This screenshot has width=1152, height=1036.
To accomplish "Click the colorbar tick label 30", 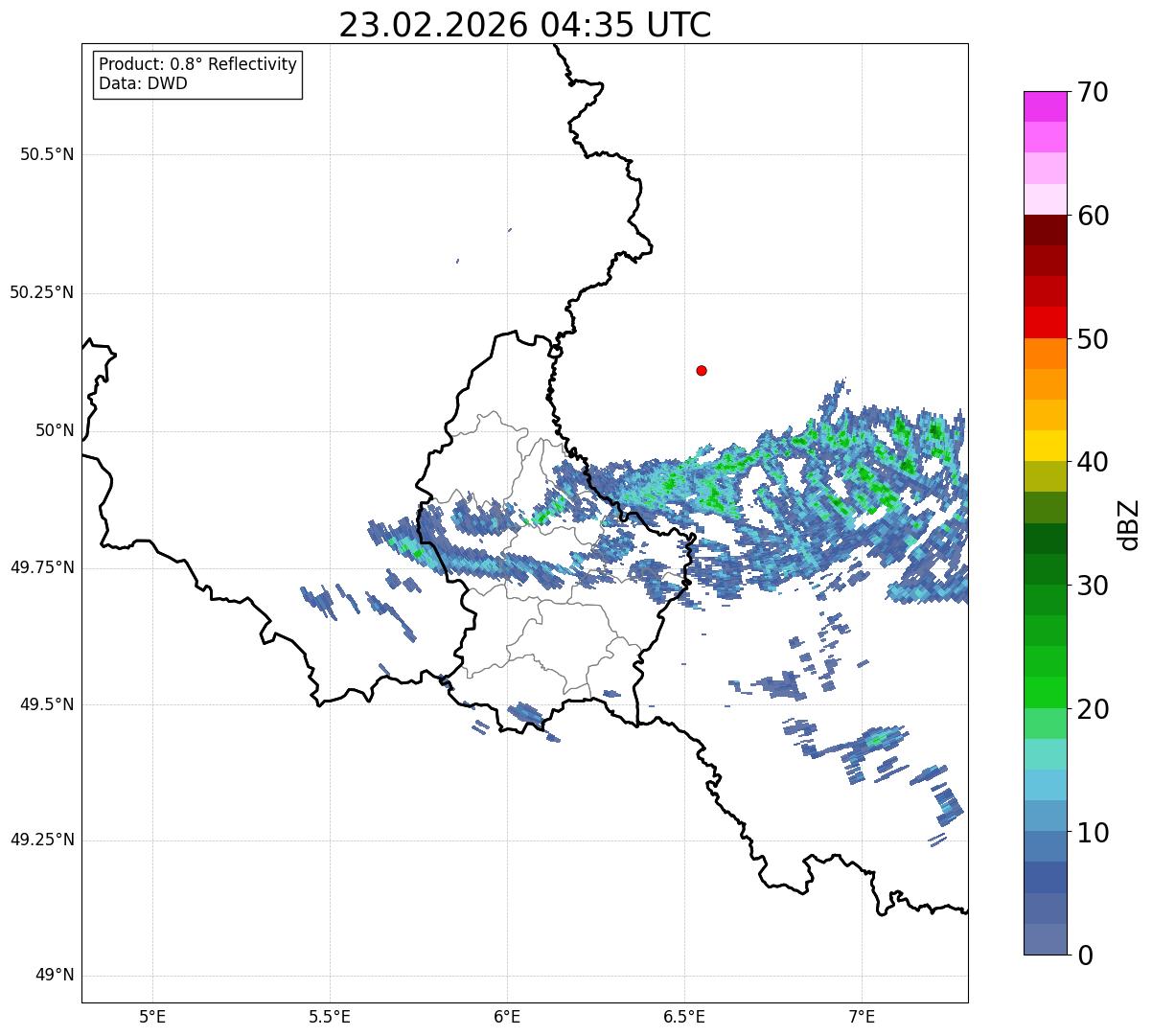I will tap(1093, 586).
